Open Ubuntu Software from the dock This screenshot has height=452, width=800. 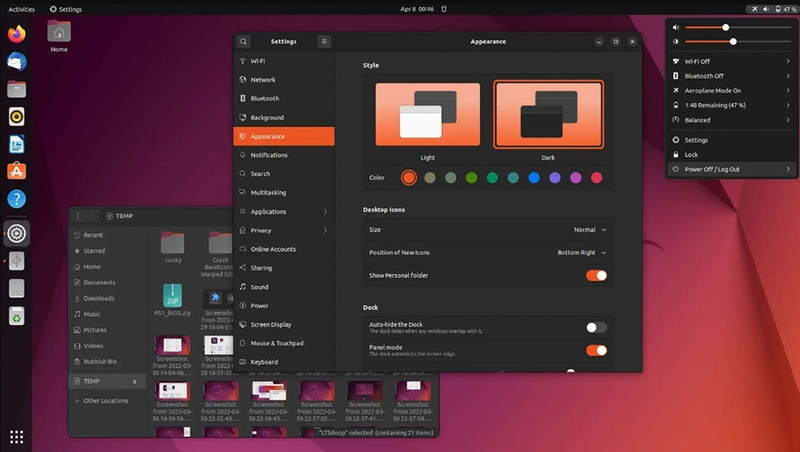(x=16, y=171)
